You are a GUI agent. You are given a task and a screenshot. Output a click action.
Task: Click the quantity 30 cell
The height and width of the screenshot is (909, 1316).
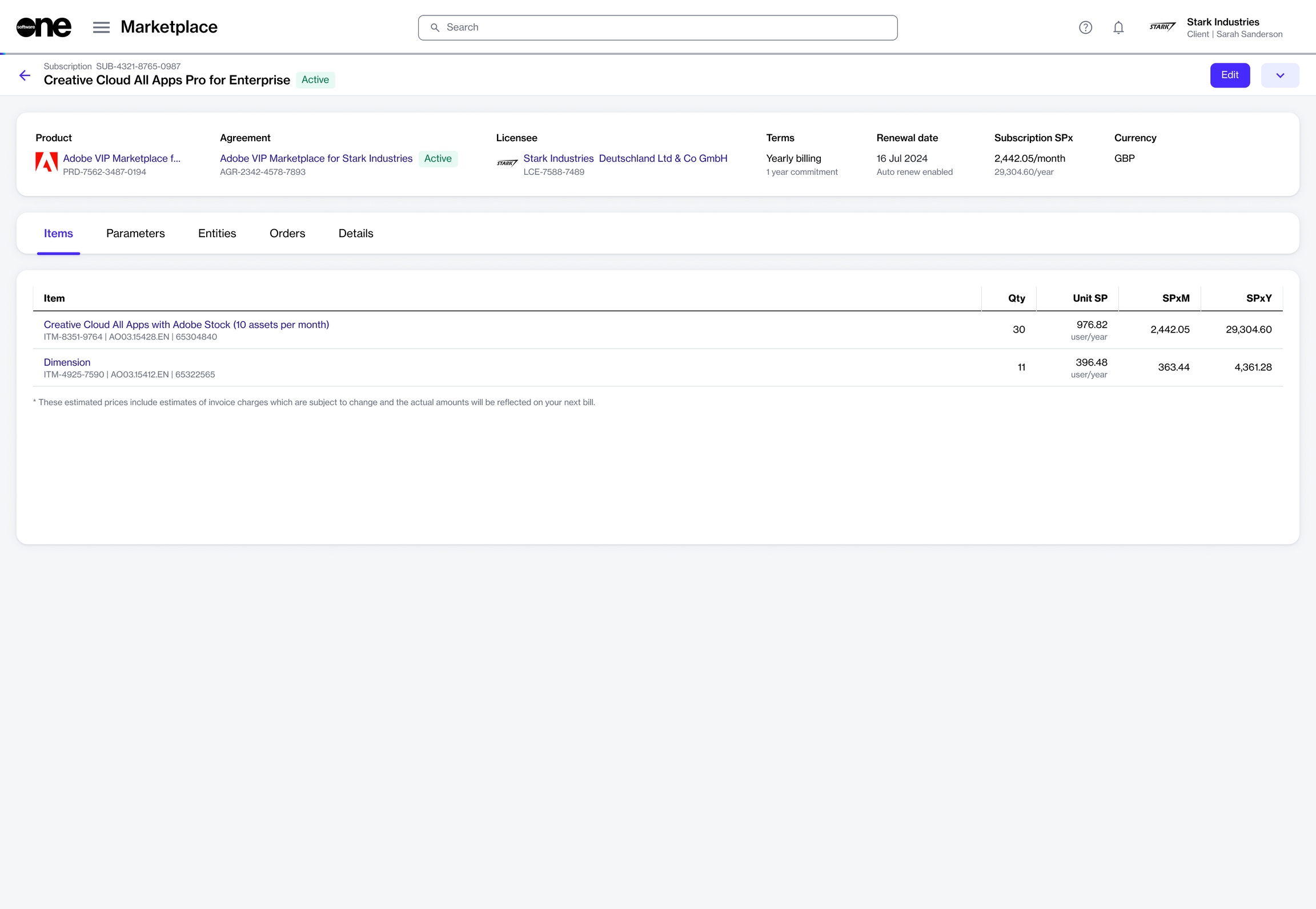coord(1019,330)
